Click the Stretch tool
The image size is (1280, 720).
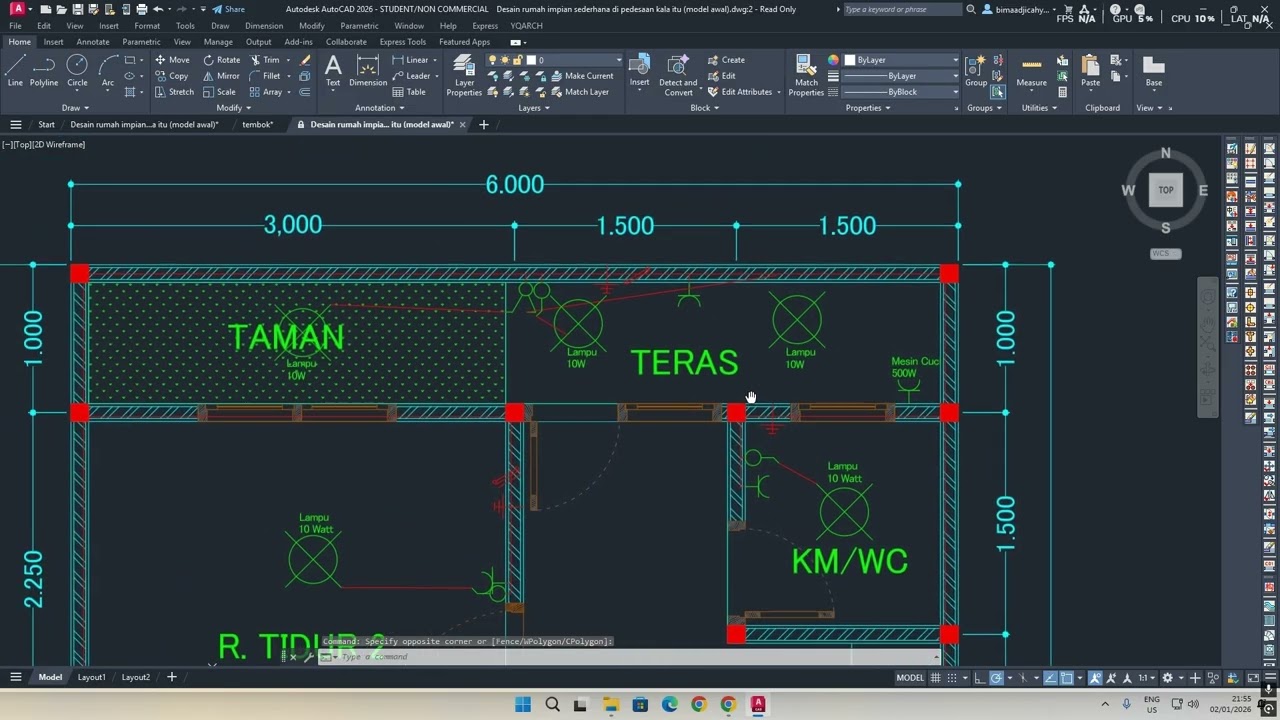click(174, 92)
